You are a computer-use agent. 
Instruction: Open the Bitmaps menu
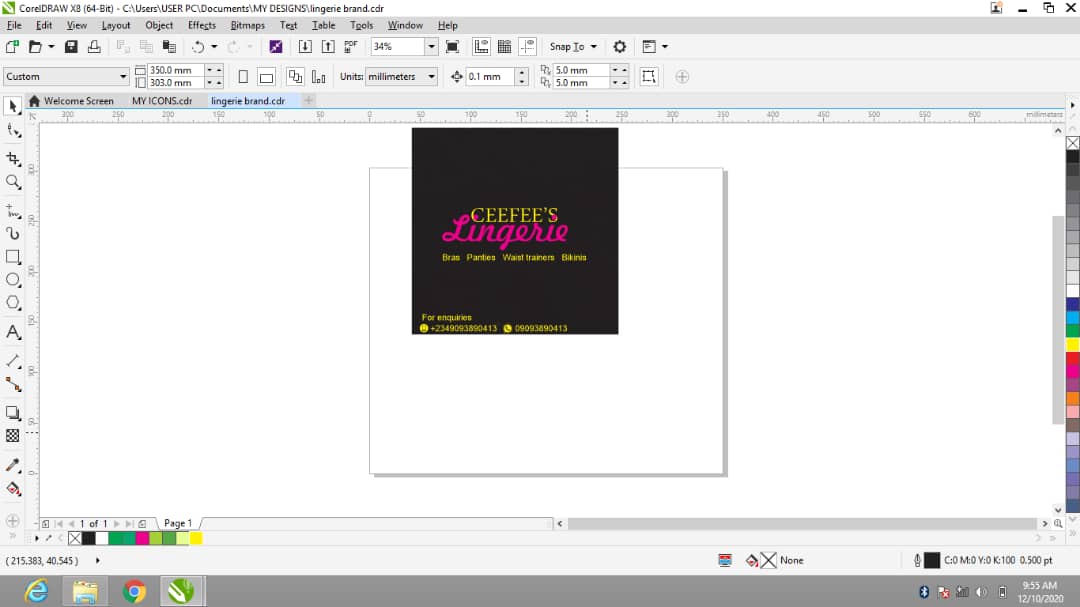click(x=247, y=25)
